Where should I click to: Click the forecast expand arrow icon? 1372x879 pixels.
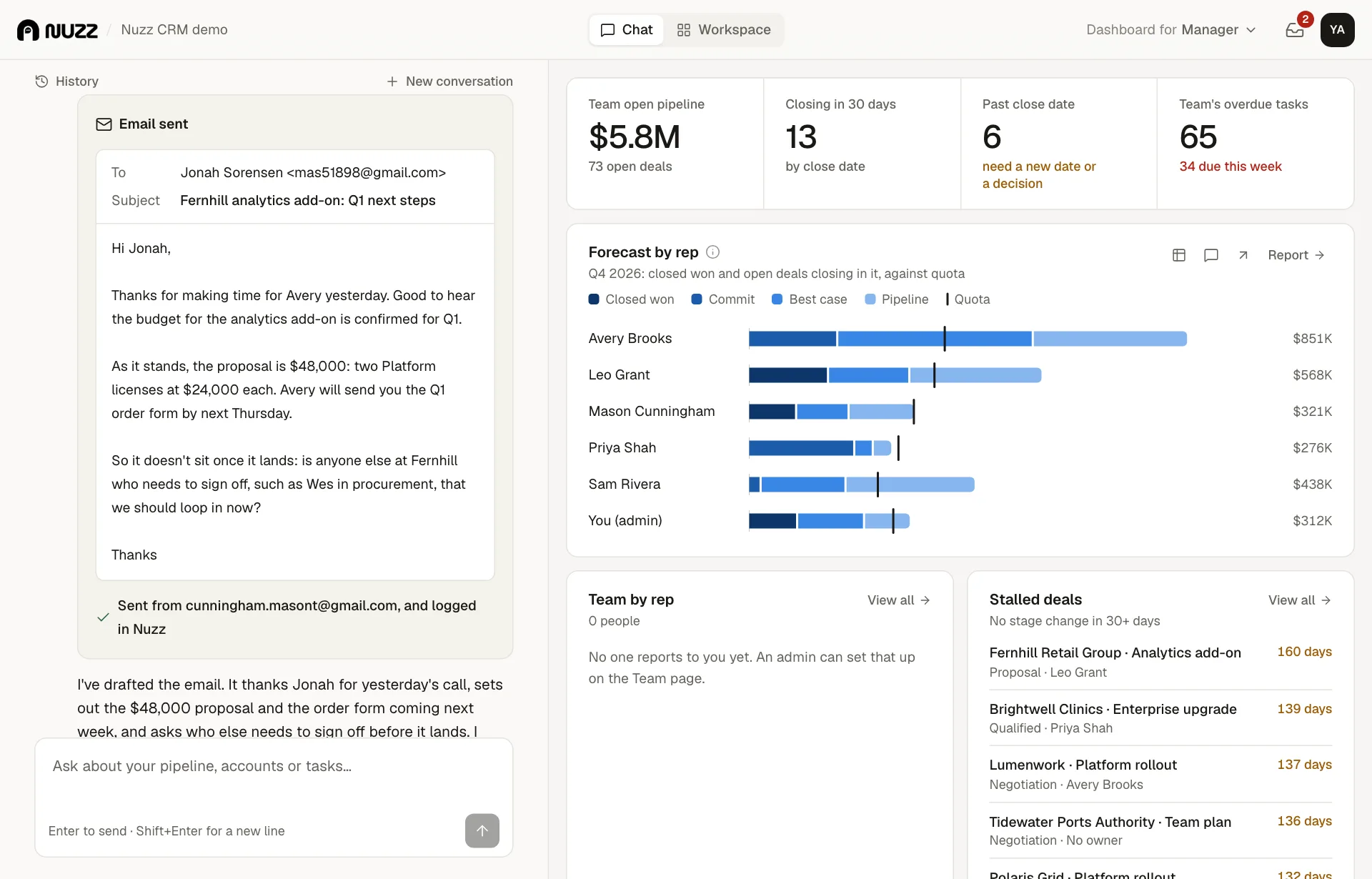(x=1243, y=255)
